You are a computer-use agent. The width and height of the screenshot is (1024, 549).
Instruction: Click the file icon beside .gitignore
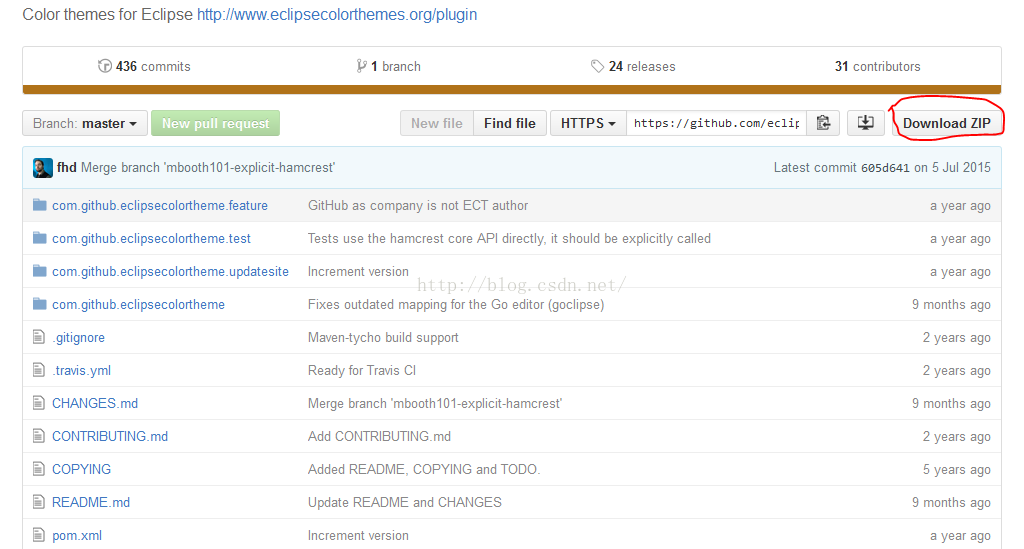pos(39,337)
